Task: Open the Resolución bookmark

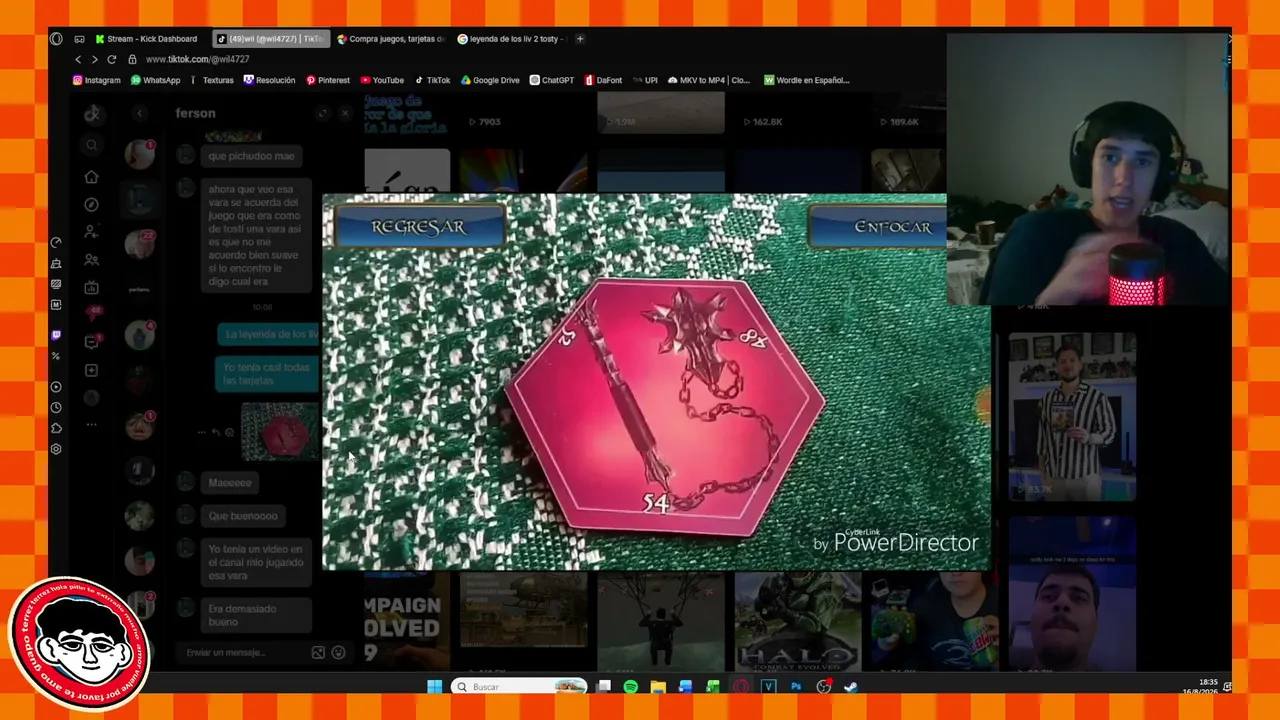Action: pos(270,80)
